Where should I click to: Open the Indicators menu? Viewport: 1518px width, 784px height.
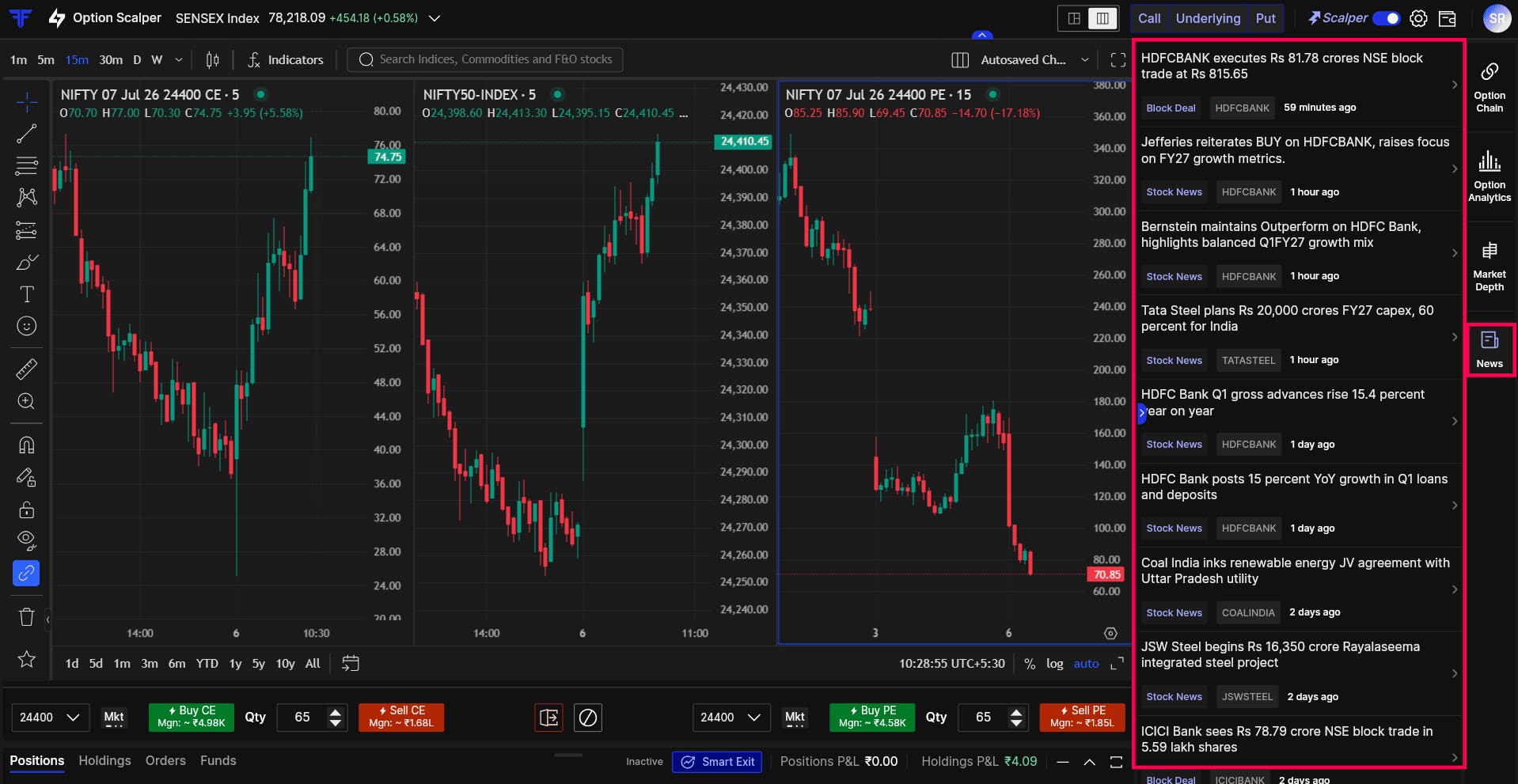point(285,60)
